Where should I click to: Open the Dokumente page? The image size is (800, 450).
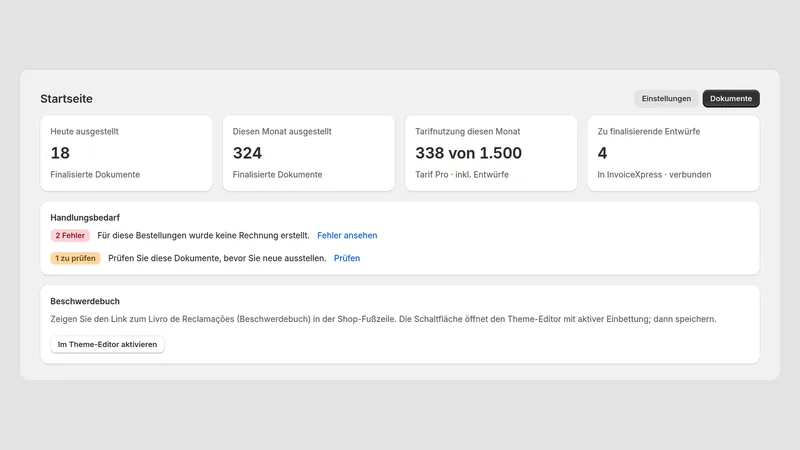tap(731, 98)
